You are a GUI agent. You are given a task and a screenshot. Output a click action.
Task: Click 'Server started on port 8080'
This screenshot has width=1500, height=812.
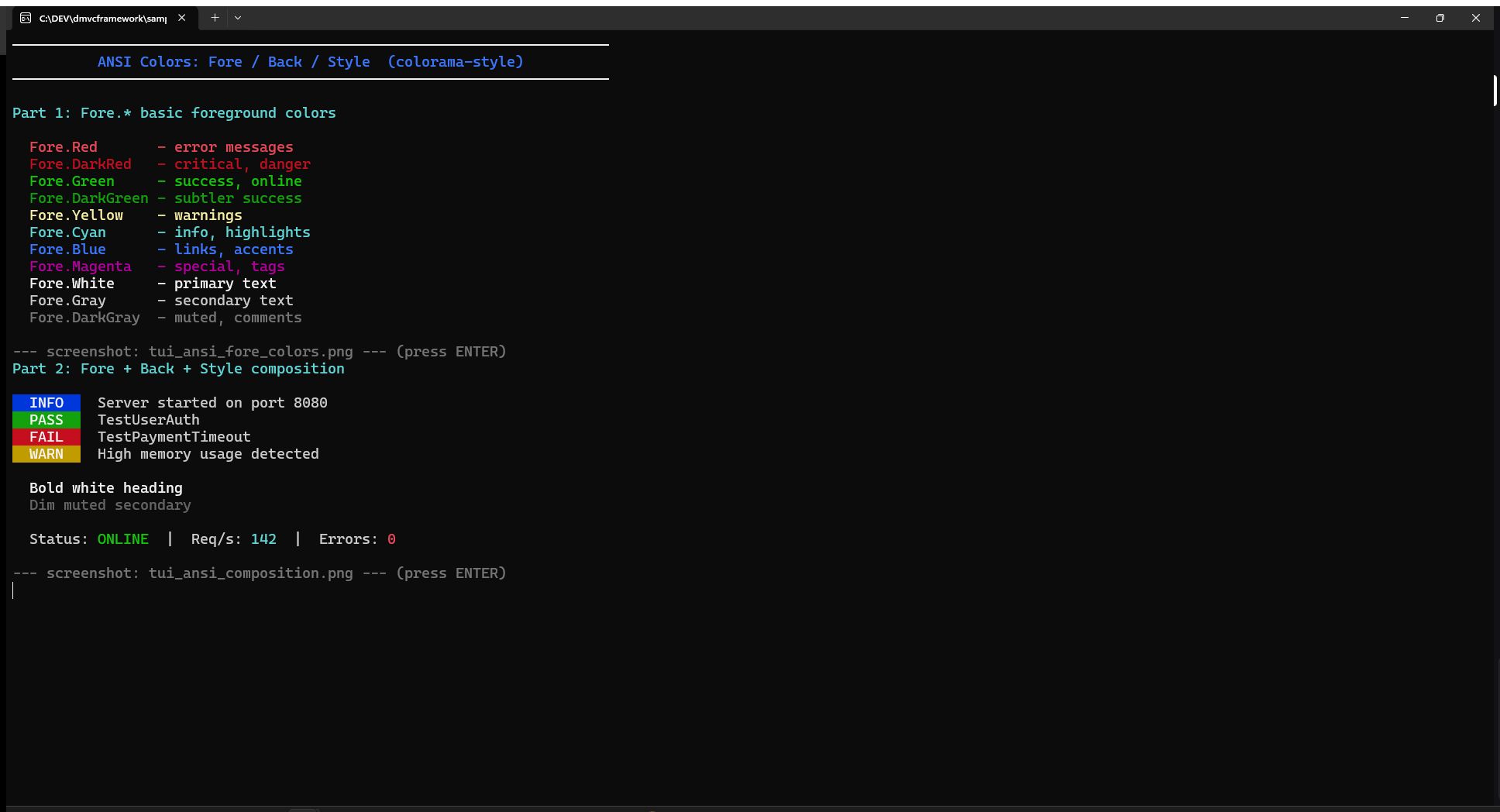(x=212, y=403)
